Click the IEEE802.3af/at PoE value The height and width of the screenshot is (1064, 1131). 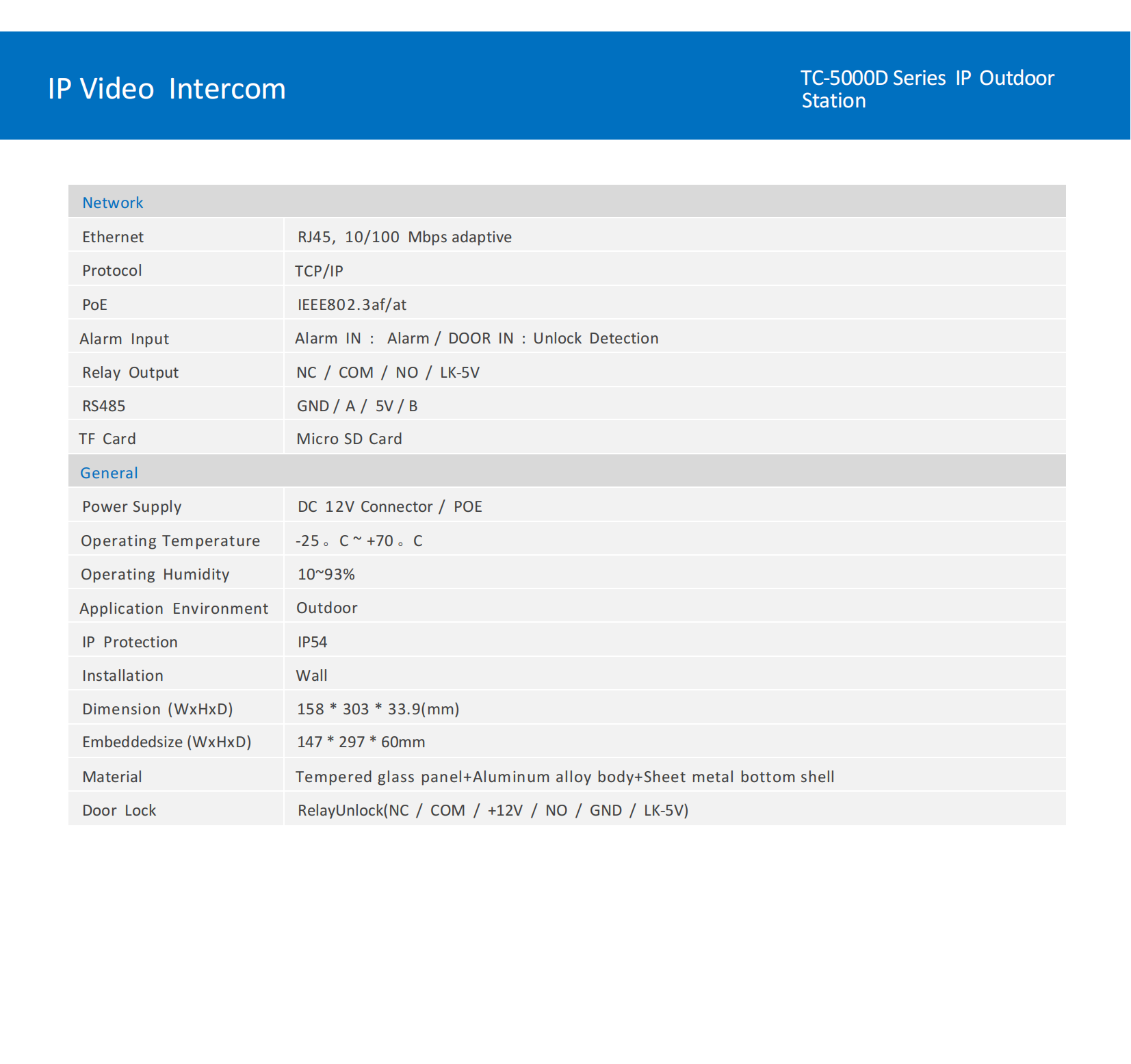tap(352, 304)
